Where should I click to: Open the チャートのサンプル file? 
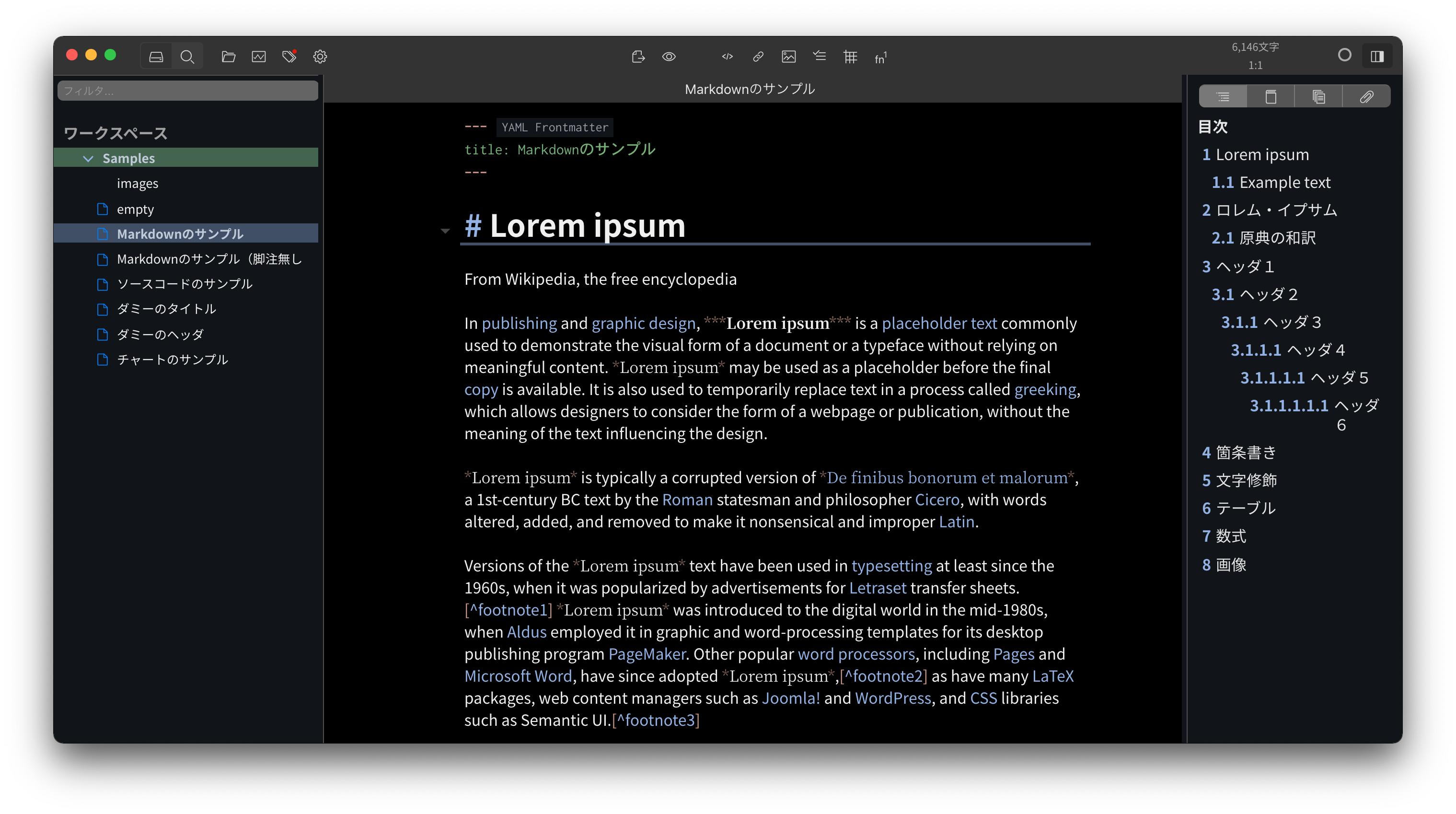pos(173,360)
